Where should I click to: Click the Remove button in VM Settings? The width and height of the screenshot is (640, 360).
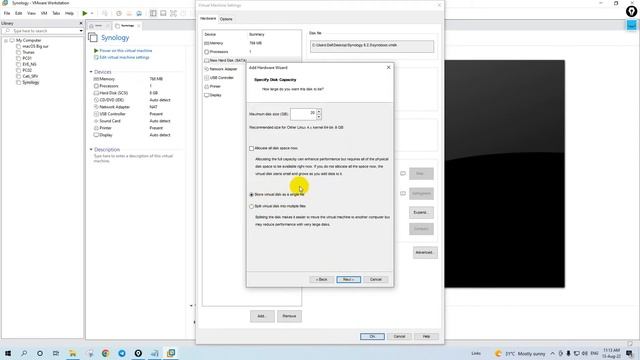click(289, 316)
